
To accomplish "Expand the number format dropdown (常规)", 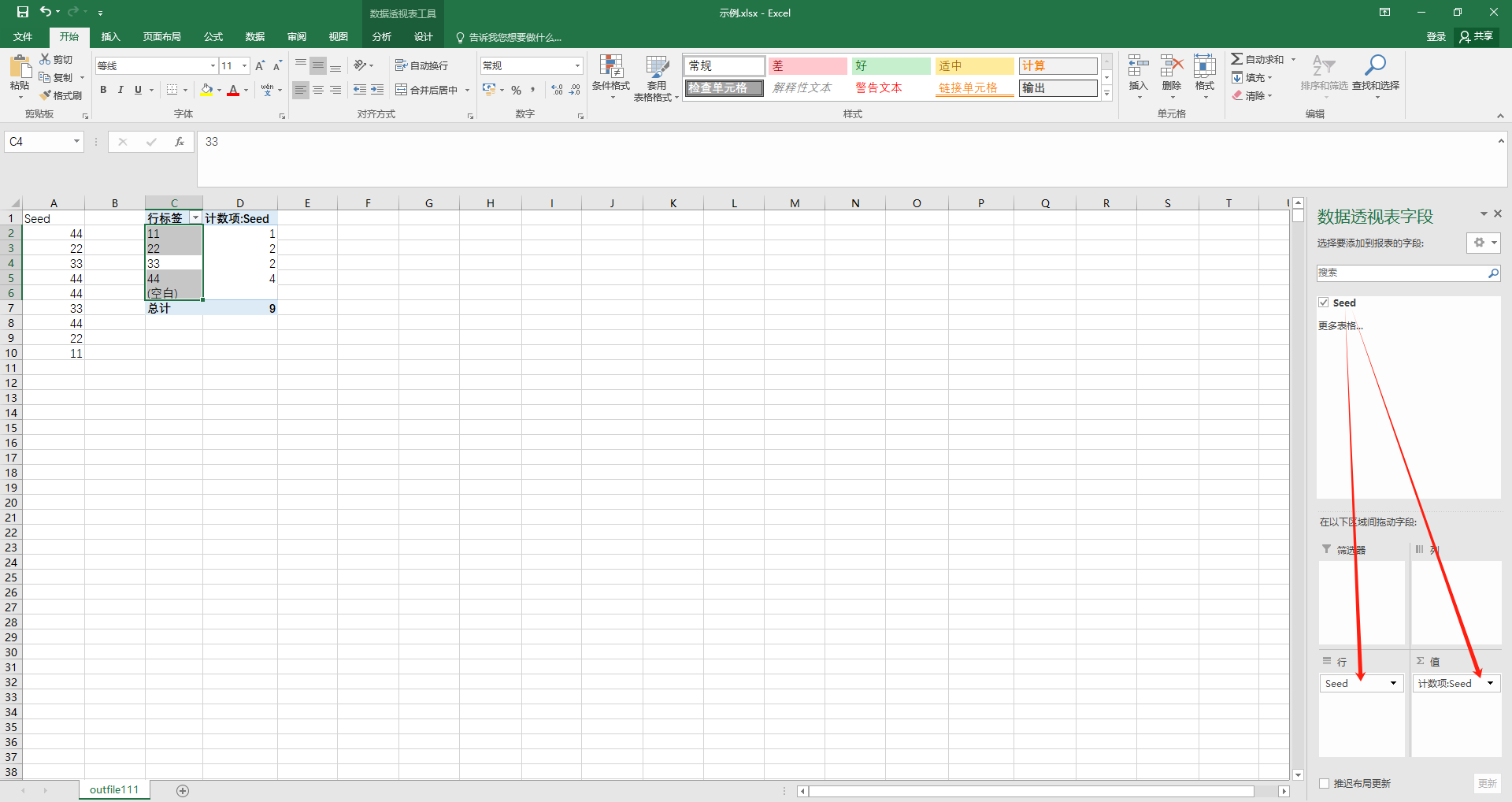I will click(577, 65).
